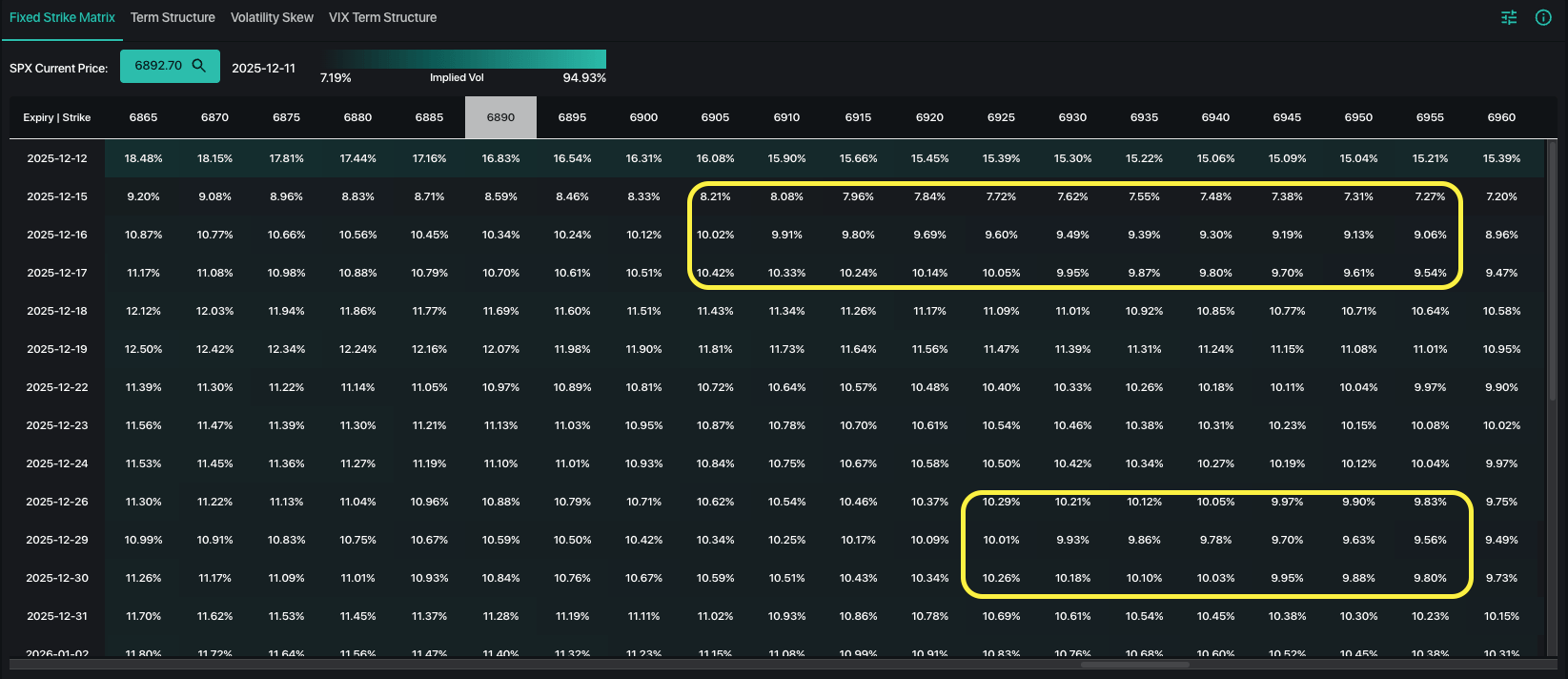Click the 18.48% cell in the 2025-12-12 row

point(143,158)
